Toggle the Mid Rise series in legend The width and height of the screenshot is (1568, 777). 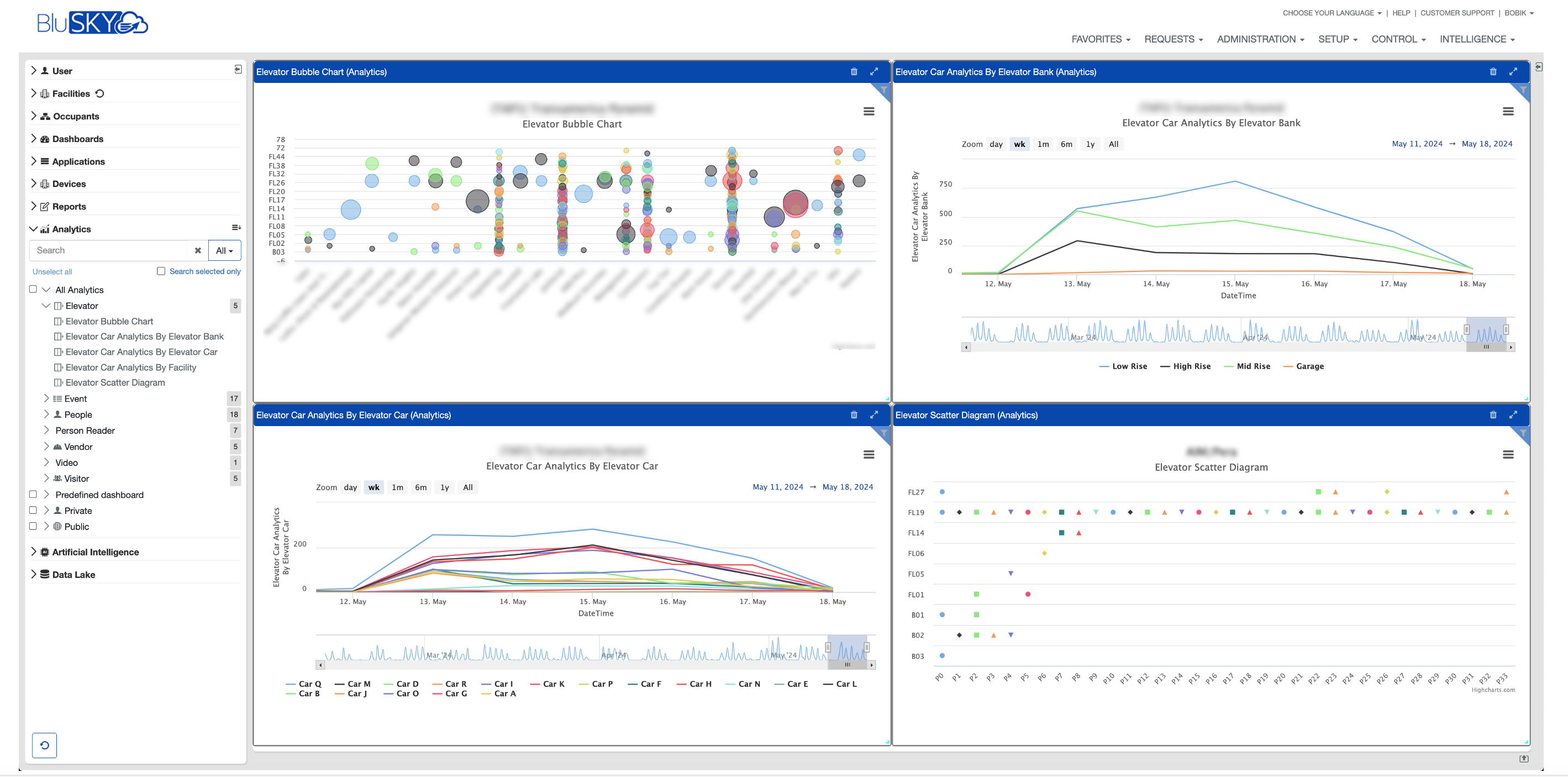(x=1246, y=366)
